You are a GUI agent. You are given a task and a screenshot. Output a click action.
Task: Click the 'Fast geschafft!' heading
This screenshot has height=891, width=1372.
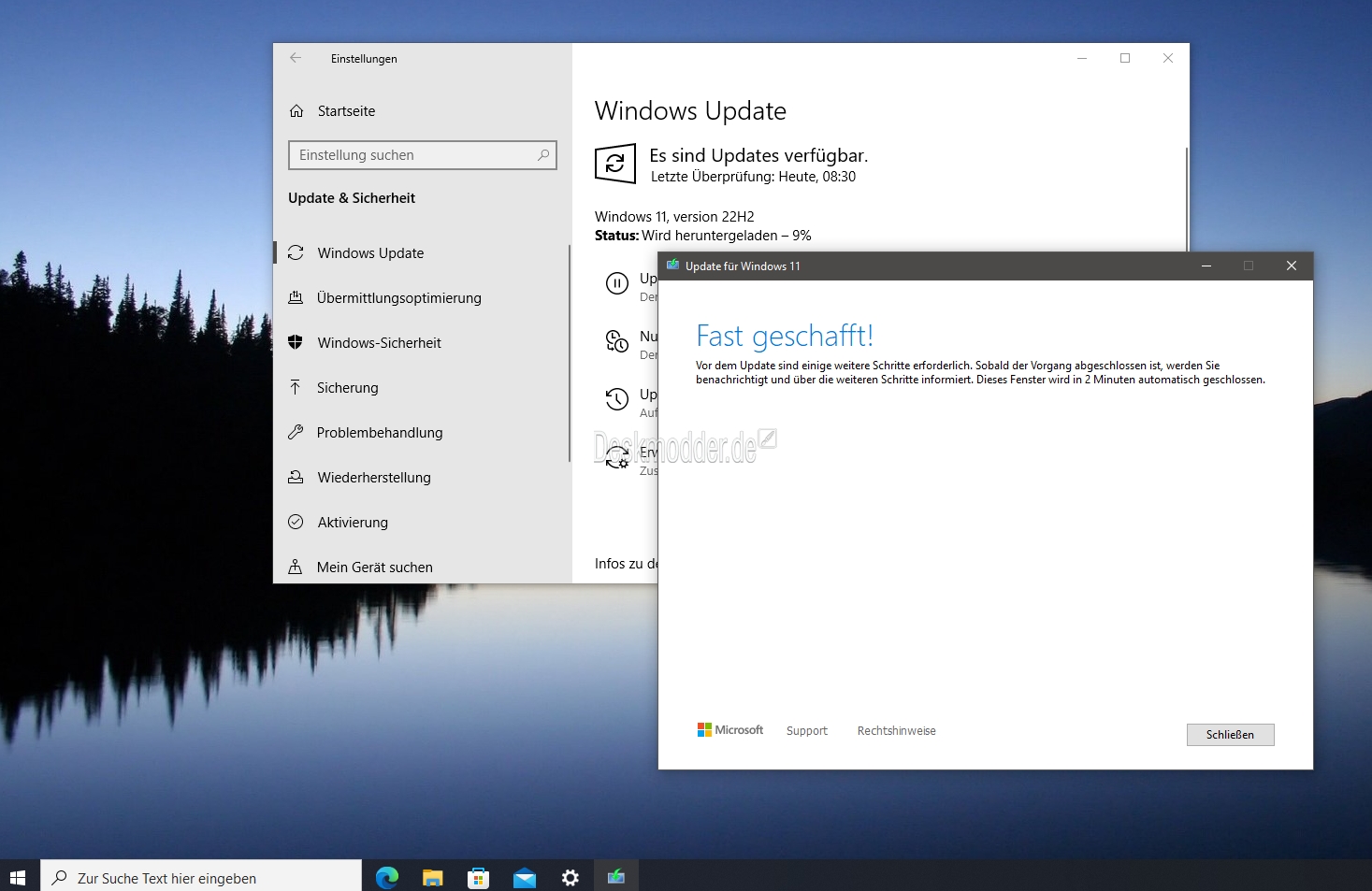click(x=785, y=336)
